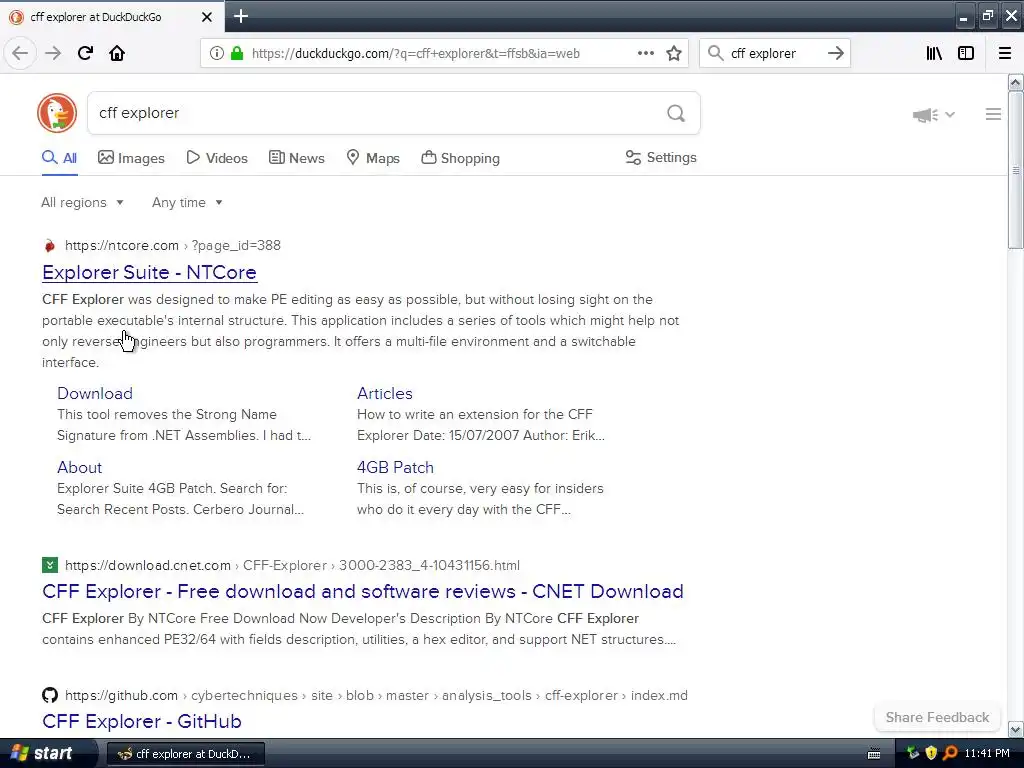Open the Articles sitelink
Image resolution: width=1024 pixels, height=768 pixels.
point(385,393)
